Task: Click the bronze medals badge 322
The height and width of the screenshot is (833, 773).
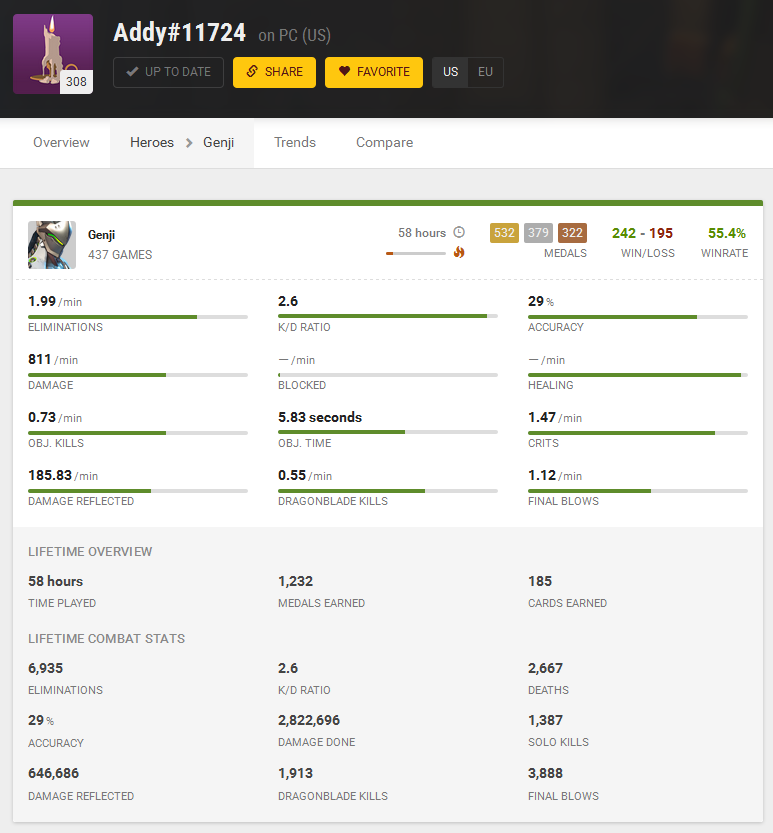Action: (572, 233)
